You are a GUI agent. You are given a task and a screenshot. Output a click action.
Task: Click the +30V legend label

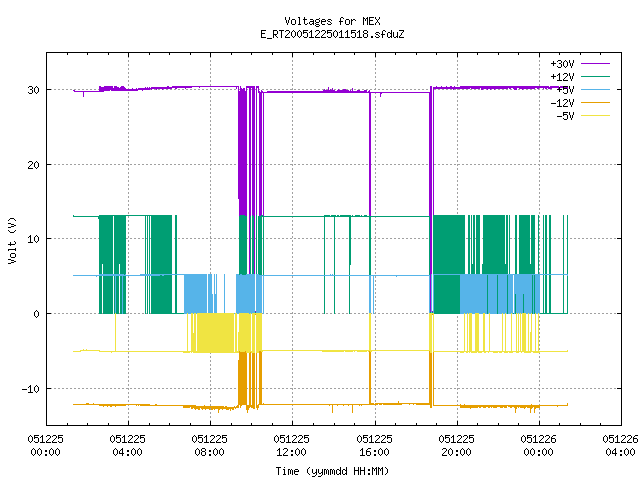pos(562,64)
